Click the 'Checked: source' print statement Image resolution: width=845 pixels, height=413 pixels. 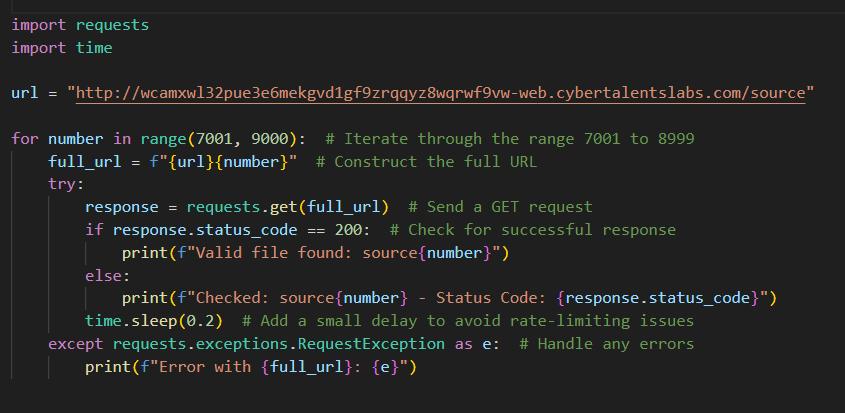tap(449, 298)
